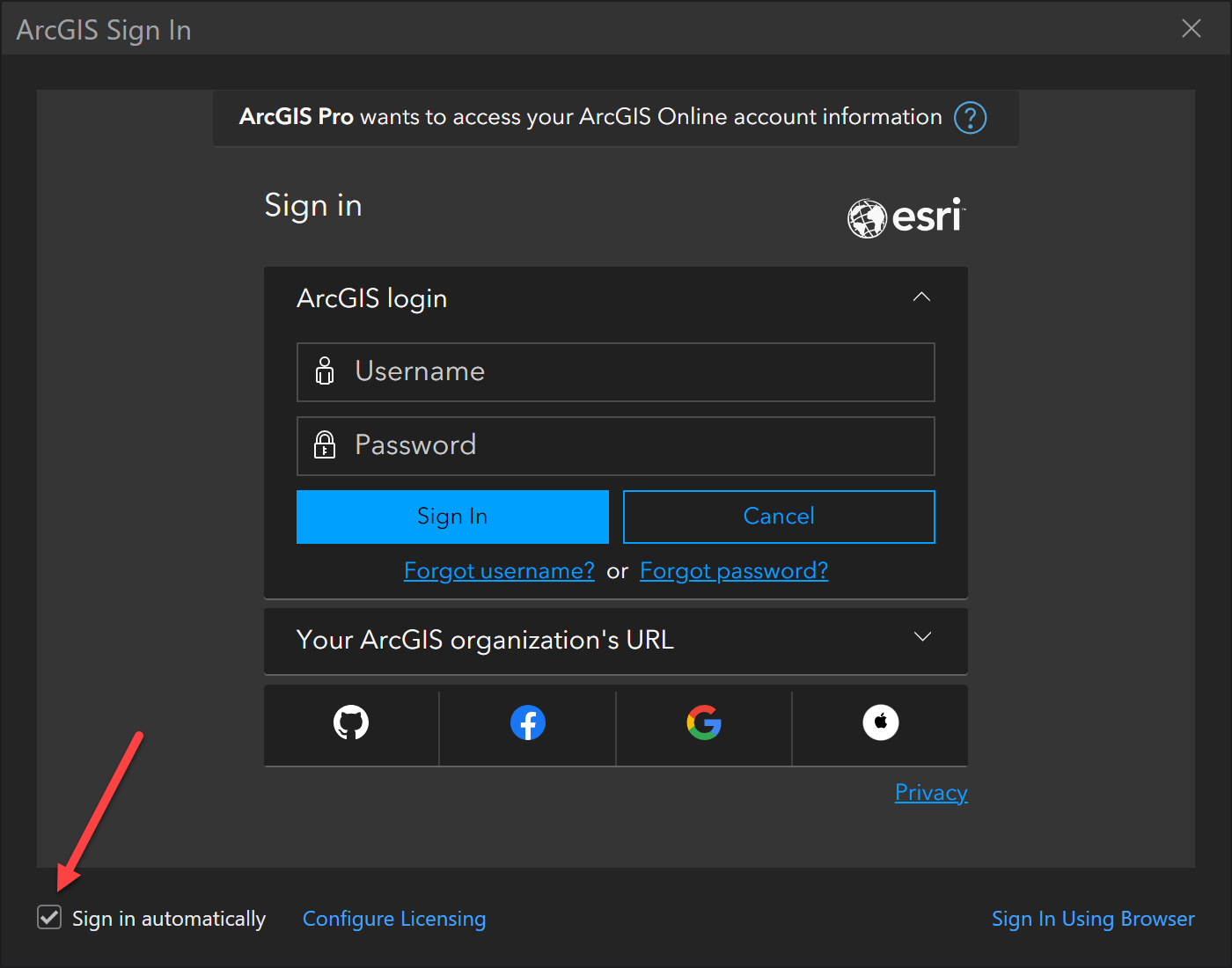1232x968 pixels.
Task: Click the Cancel button
Action: coord(779,517)
